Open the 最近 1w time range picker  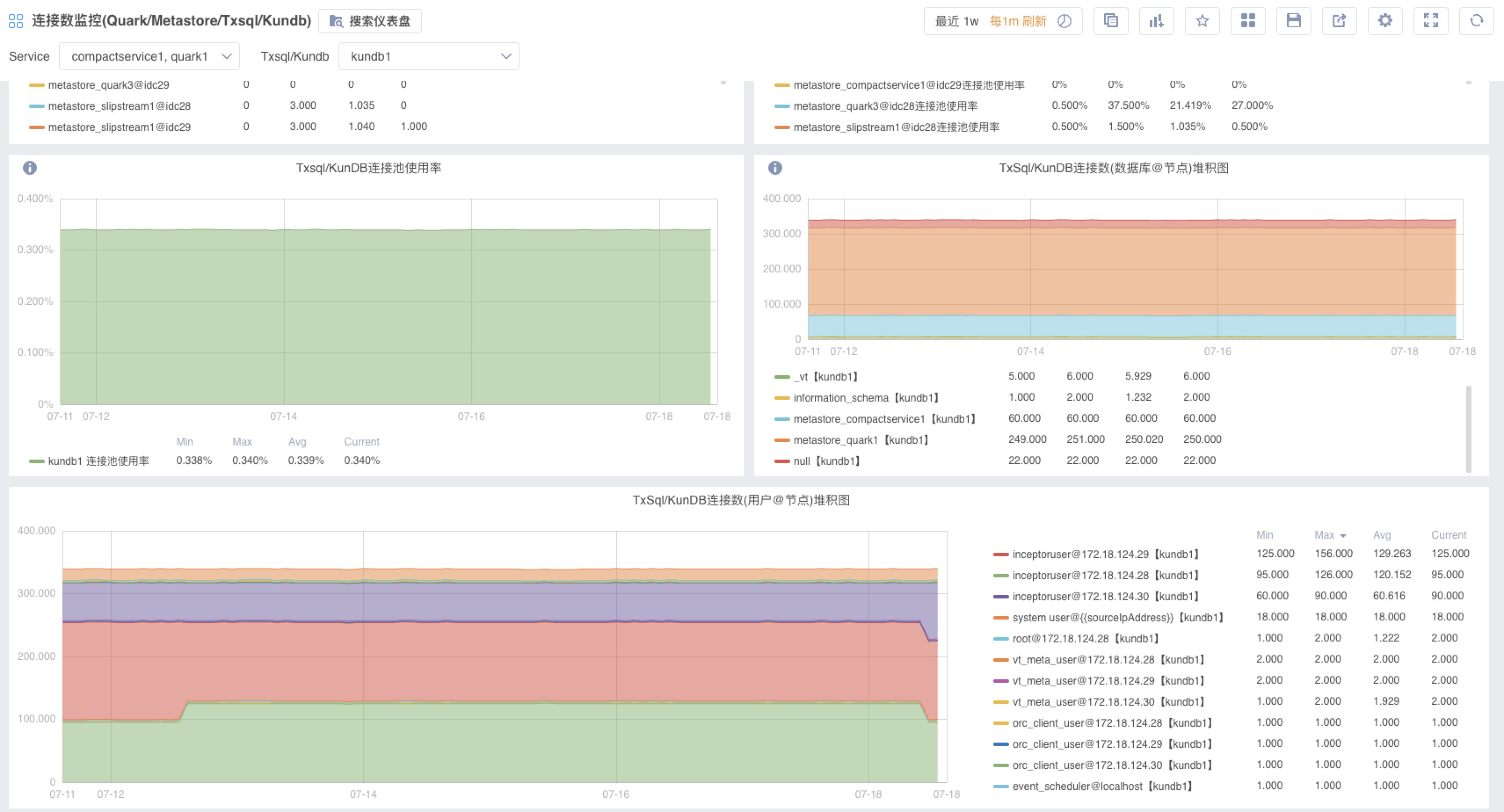pos(956,21)
